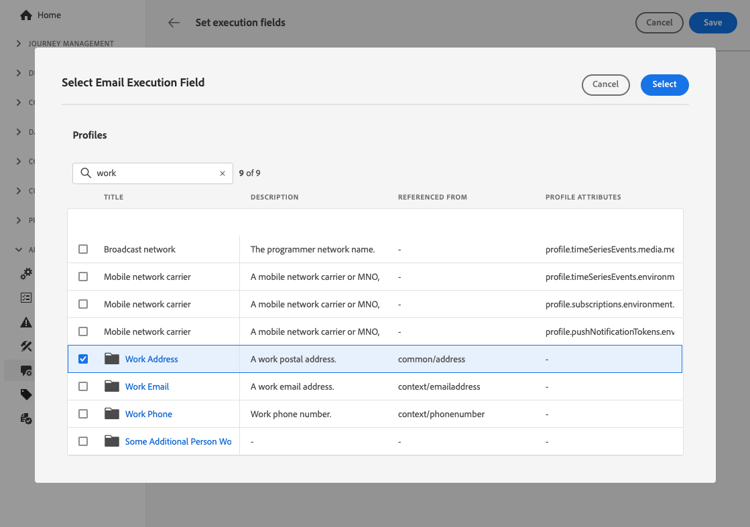Click the Work Phone folder icon
The width and height of the screenshot is (750, 527).
112,414
